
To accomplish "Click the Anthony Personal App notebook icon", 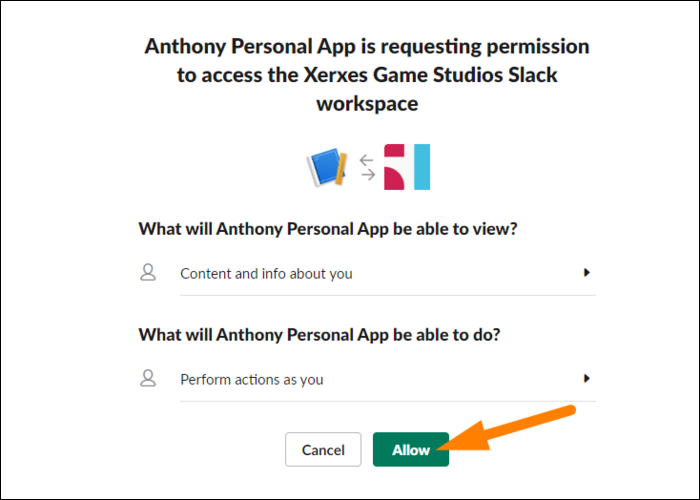I will [x=323, y=168].
